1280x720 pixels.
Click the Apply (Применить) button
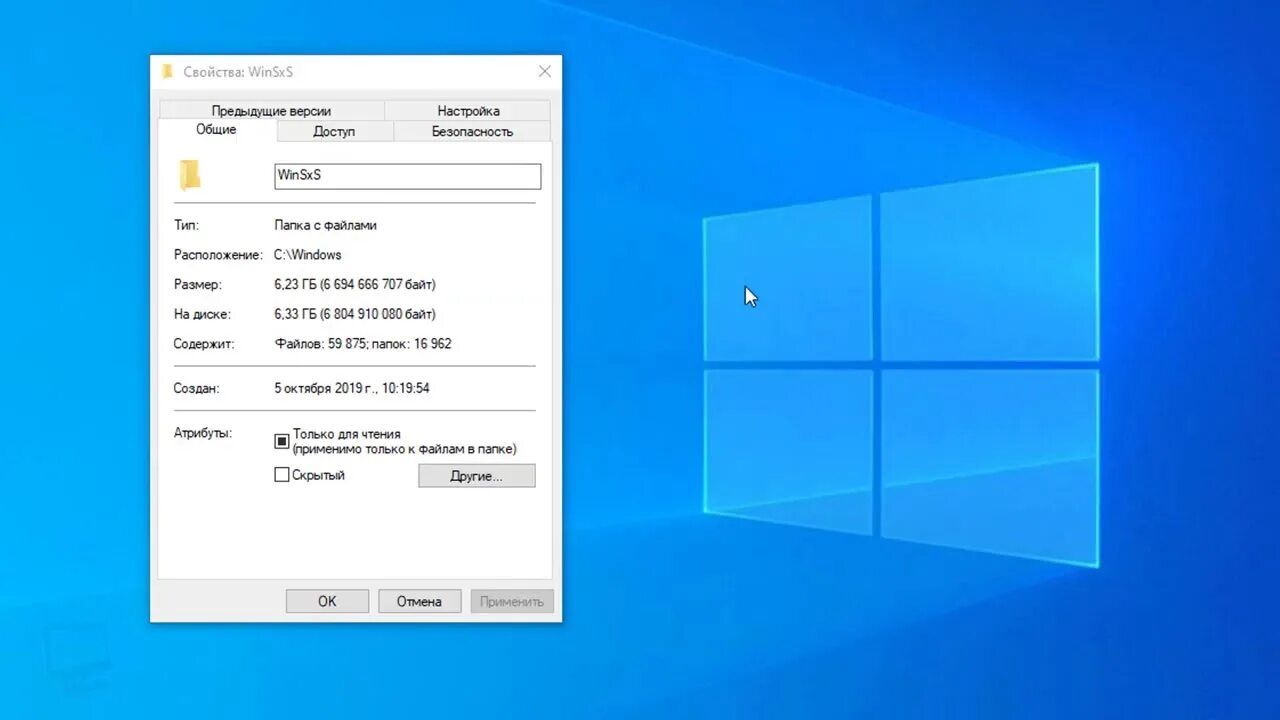(512, 601)
